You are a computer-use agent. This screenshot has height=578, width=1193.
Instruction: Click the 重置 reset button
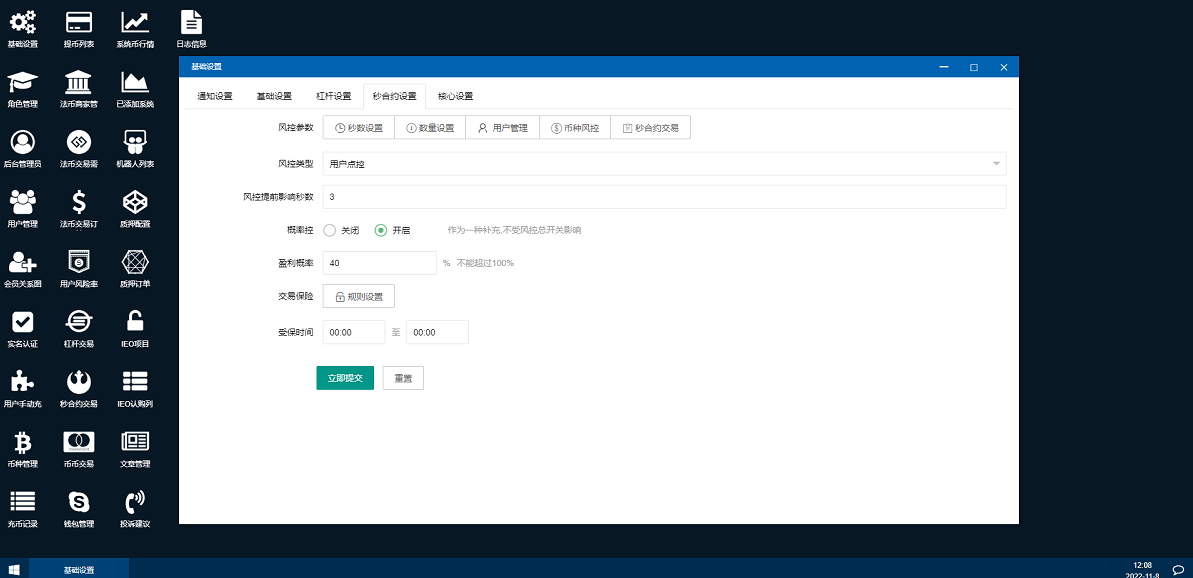403,378
